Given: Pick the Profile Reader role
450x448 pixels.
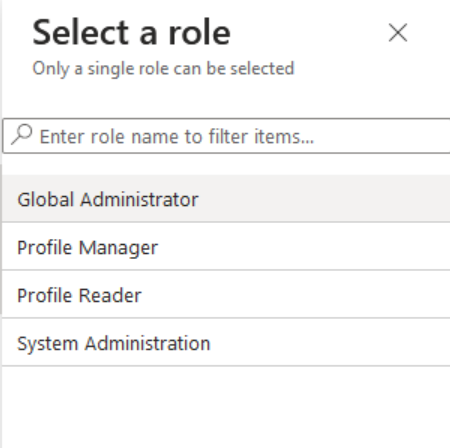Looking at the screenshot, I should point(226,295).
